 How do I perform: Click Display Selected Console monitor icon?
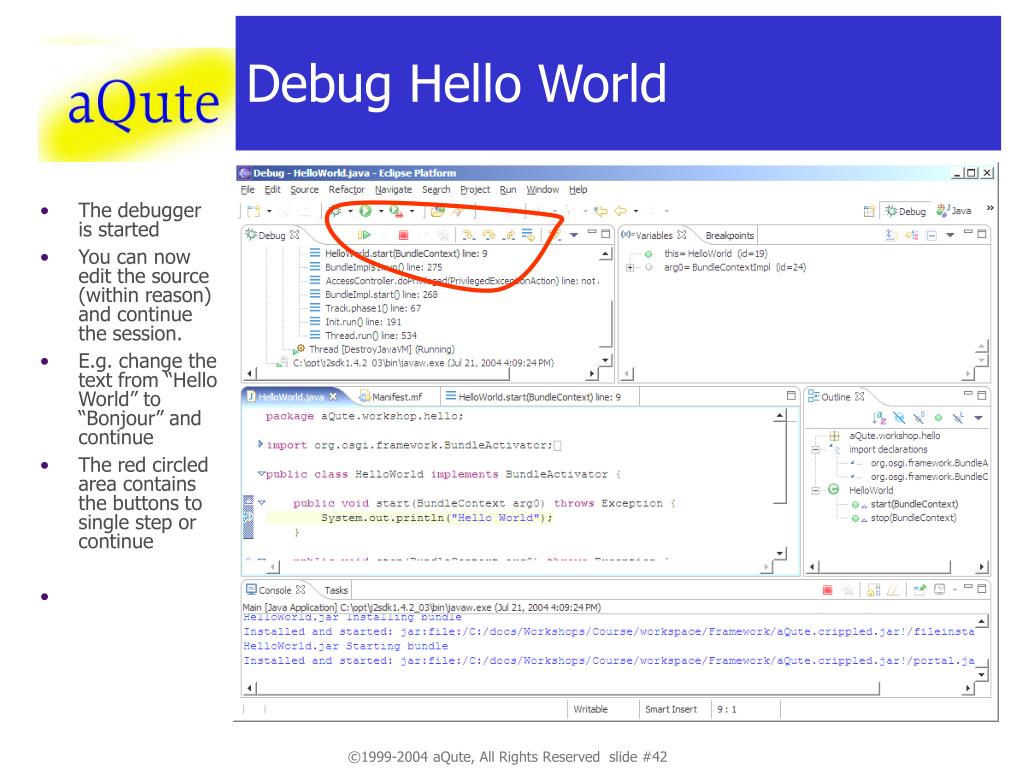tap(940, 590)
